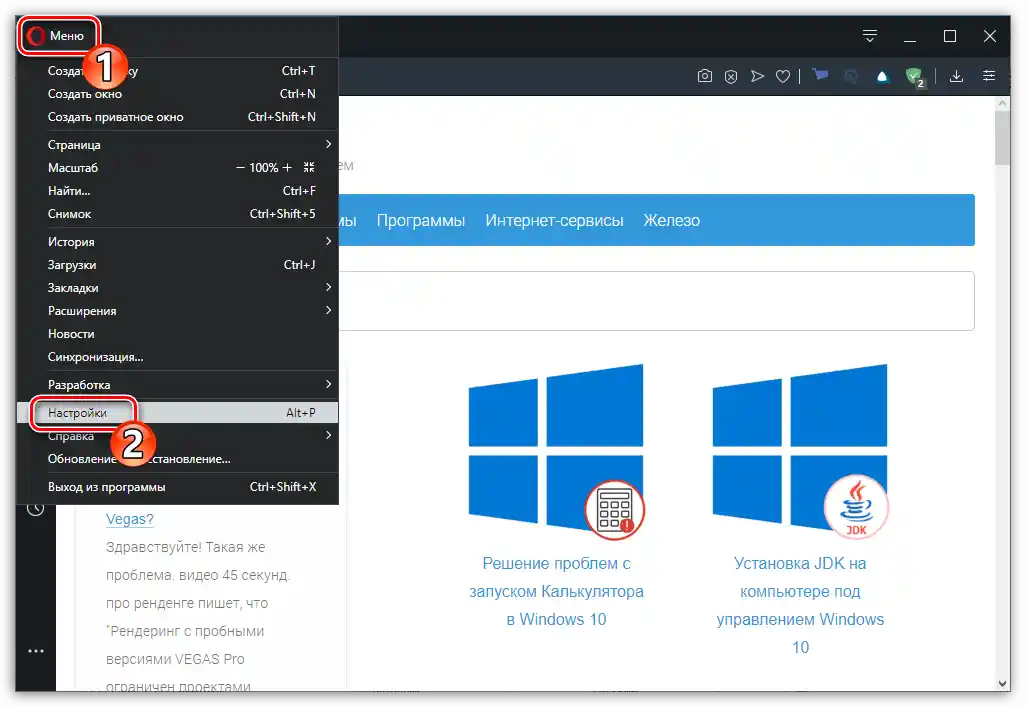Increase zoom with plus in Масштаб row
Screen dimensions: 1026x707
tap(287, 168)
